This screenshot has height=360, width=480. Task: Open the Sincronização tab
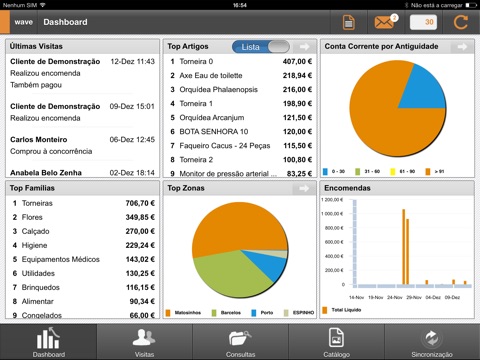(432, 342)
